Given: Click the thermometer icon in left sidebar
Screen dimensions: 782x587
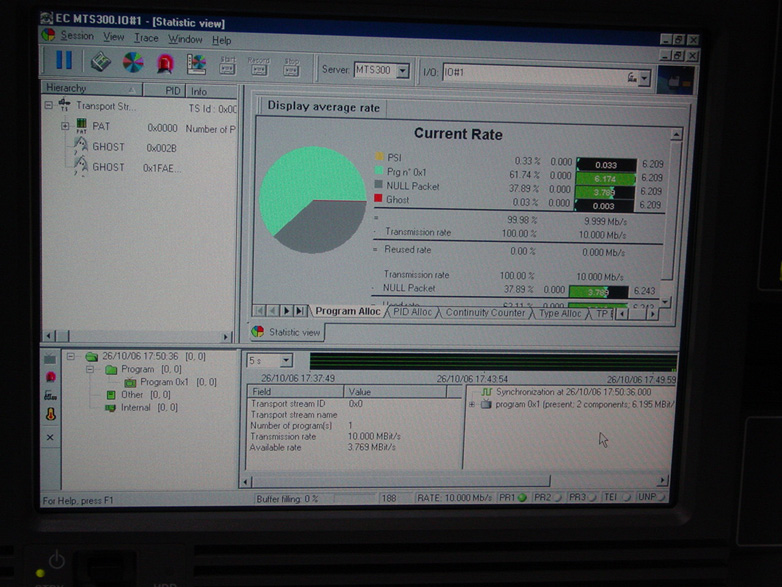Looking at the screenshot, I should point(50,414).
